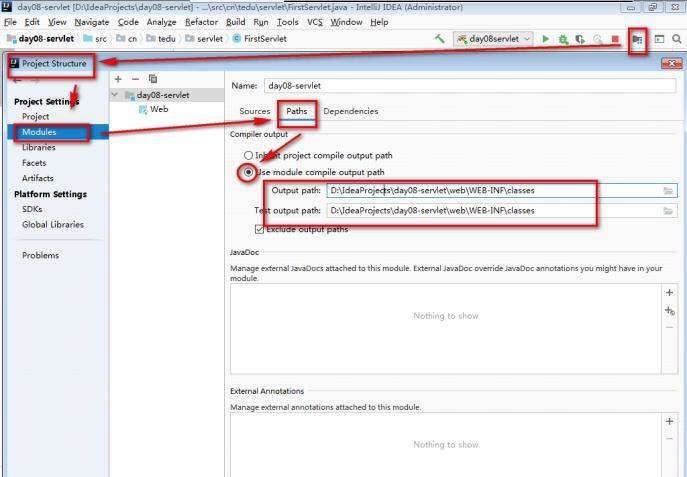This screenshot has height=477, width=687.
Task: Switch to the Paths tab
Action: tap(297, 111)
